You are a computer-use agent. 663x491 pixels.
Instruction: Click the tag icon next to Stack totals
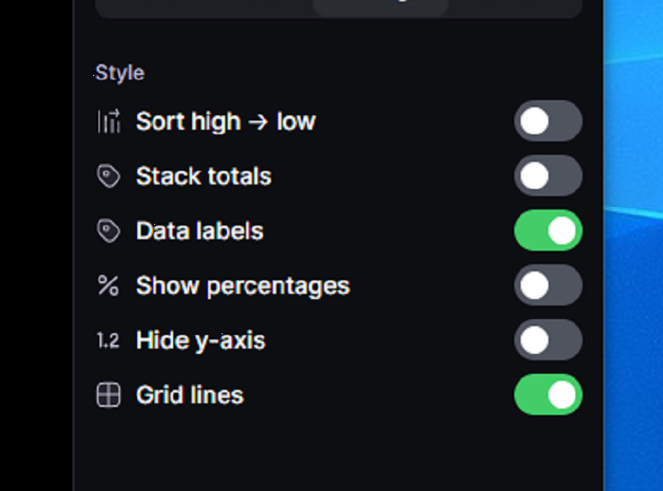click(108, 177)
